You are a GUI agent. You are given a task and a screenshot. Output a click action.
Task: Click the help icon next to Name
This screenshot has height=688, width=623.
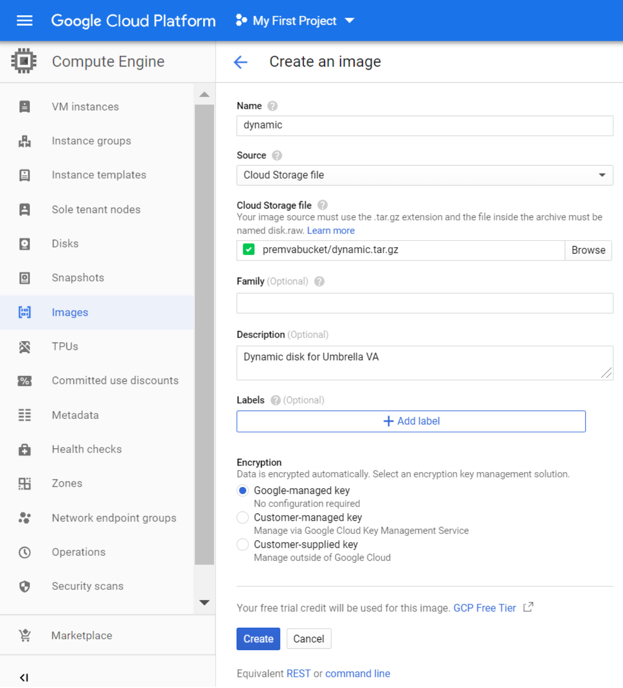272,106
